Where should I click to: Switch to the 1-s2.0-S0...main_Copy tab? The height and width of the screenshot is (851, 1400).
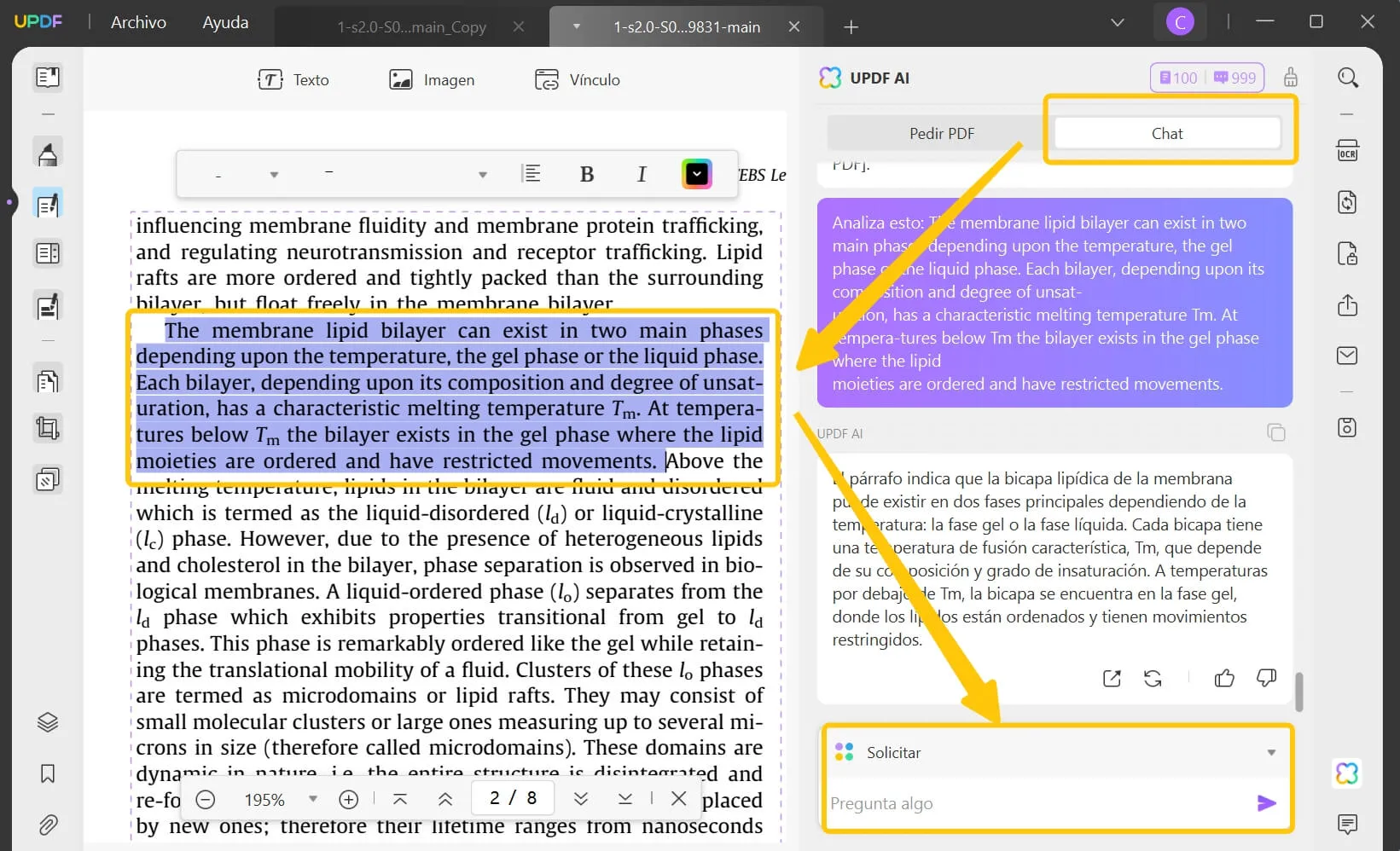(411, 27)
